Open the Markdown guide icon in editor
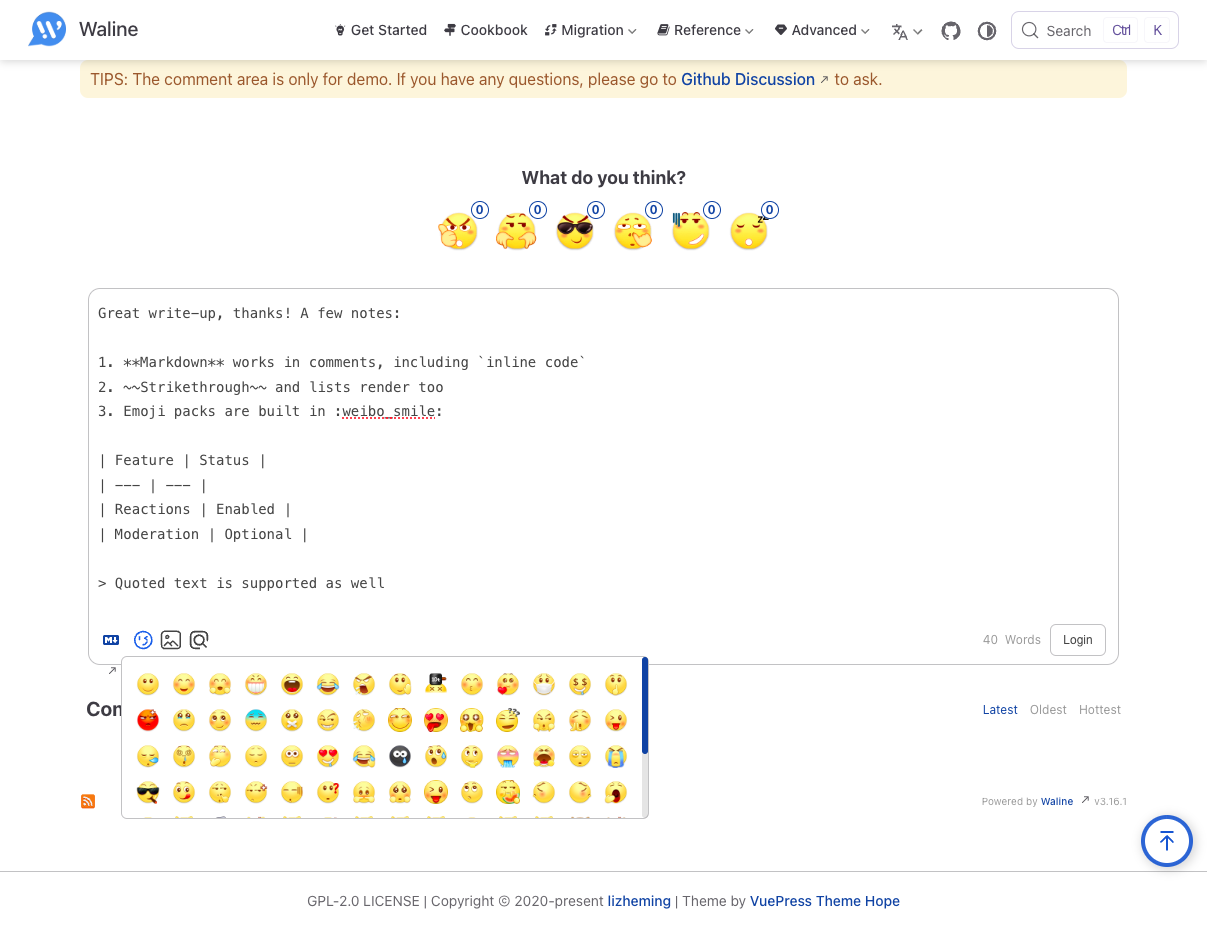 tap(111, 640)
